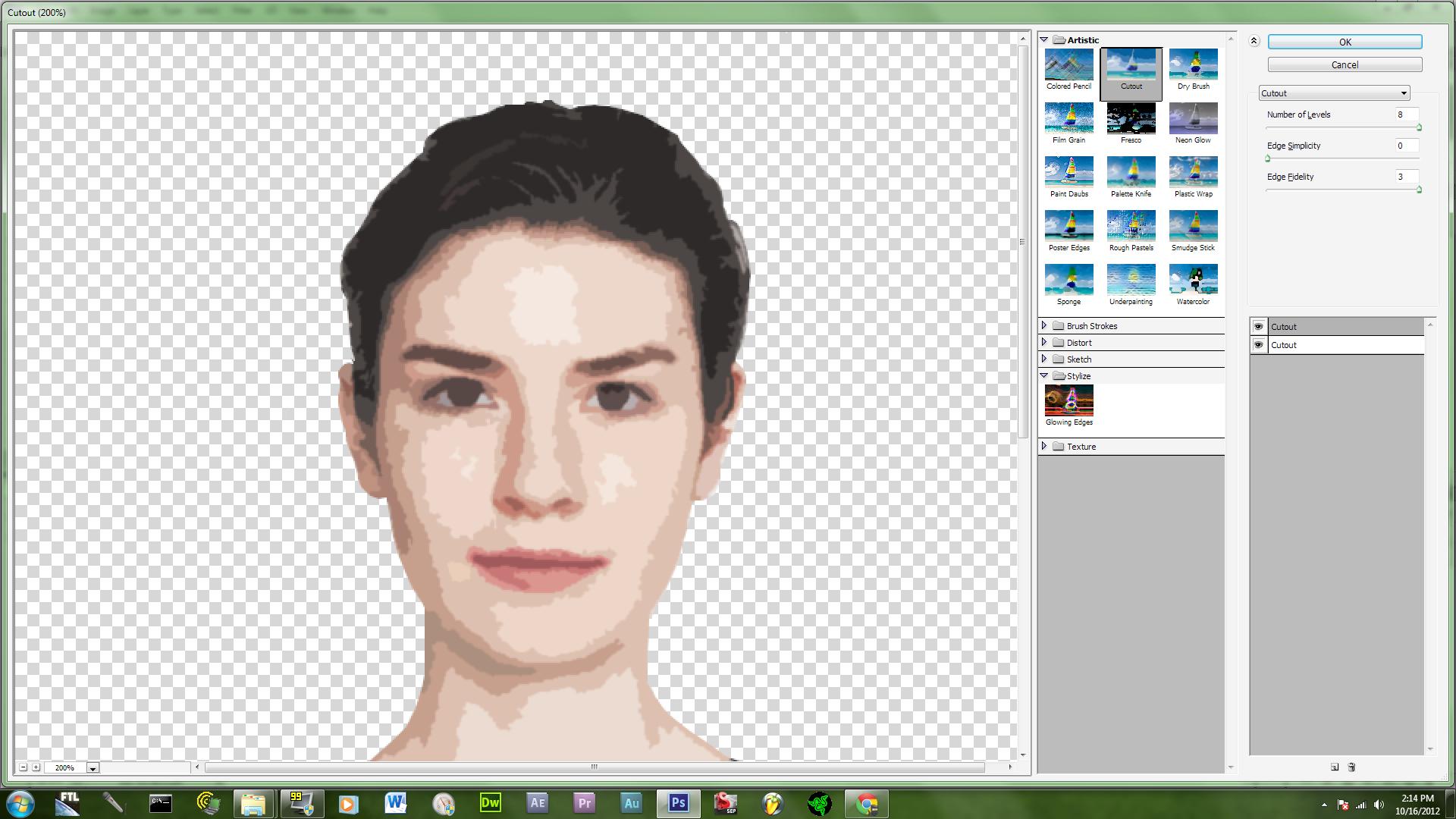
Task: Click OK to apply the filter
Action: coord(1345,42)
